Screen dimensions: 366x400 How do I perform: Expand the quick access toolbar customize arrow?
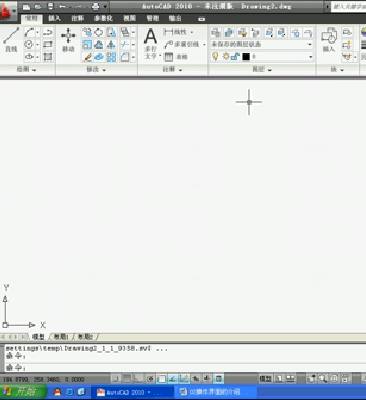coord(105,7)
